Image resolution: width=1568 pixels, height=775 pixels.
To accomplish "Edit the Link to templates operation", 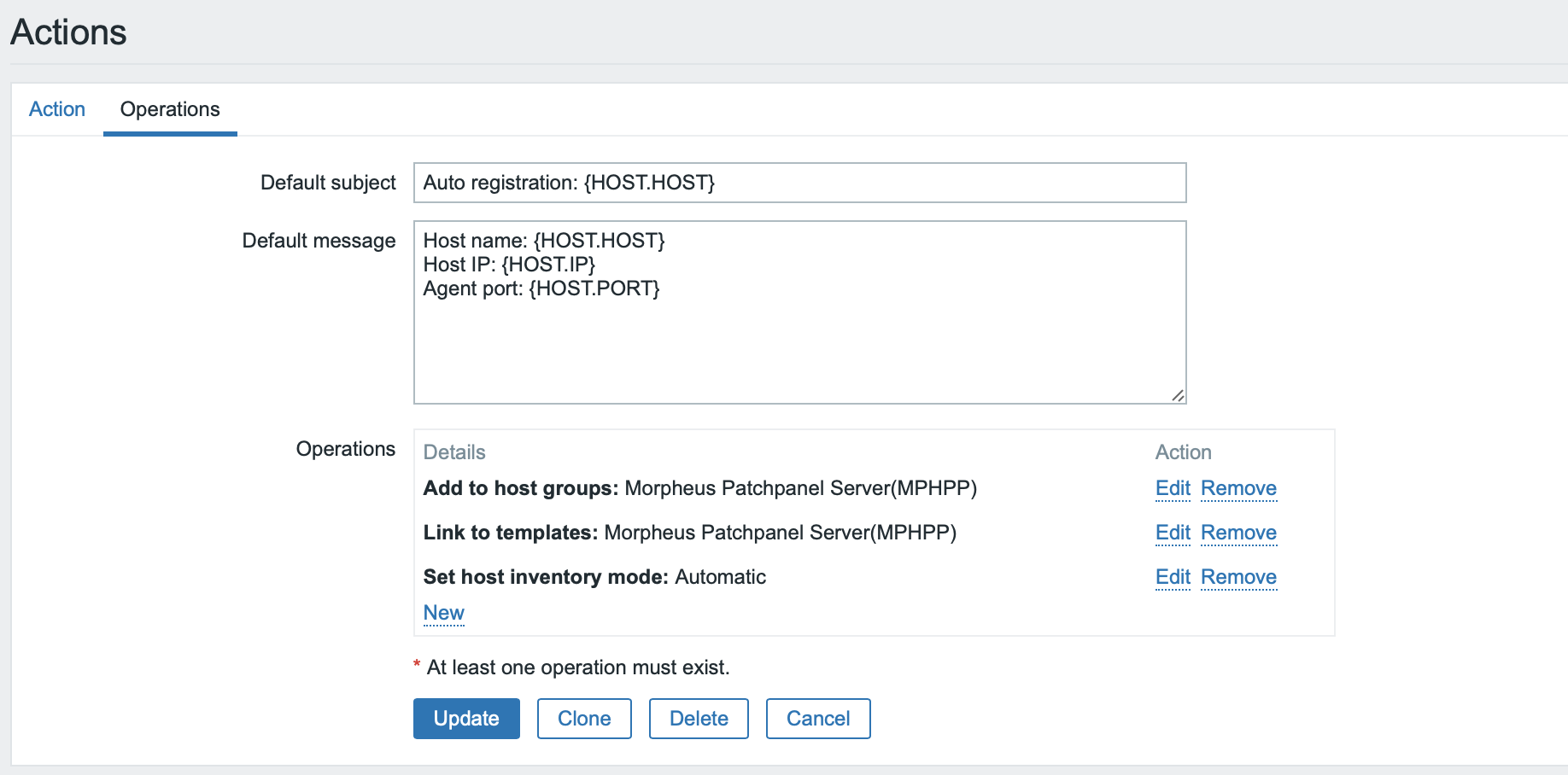I will pyautogui.click(x=1173, y=533).
